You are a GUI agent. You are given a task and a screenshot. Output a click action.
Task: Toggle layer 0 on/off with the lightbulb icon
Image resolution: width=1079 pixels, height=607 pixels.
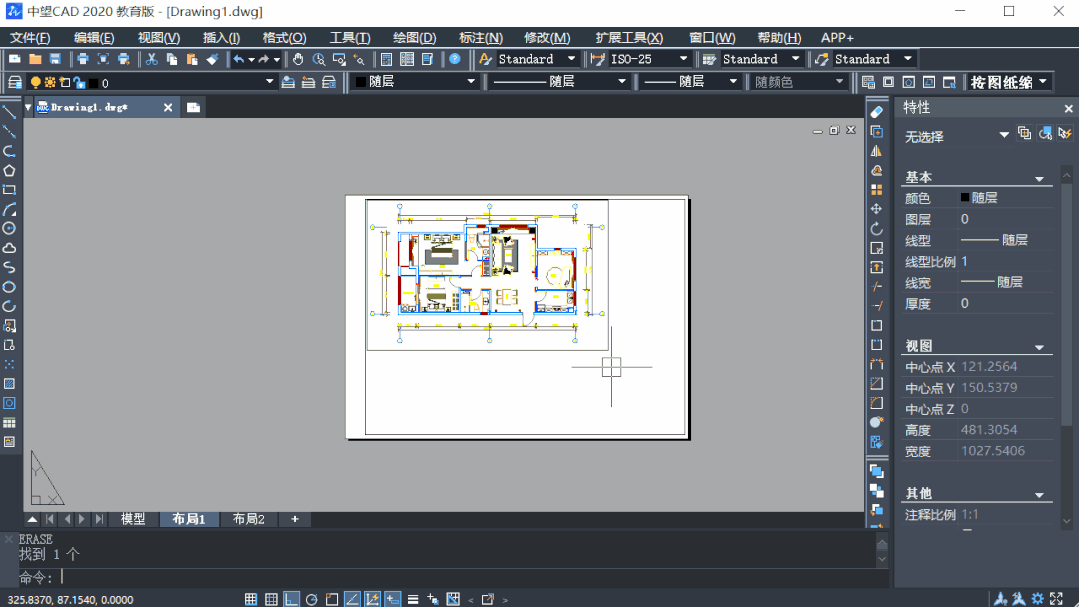point(35,83)
